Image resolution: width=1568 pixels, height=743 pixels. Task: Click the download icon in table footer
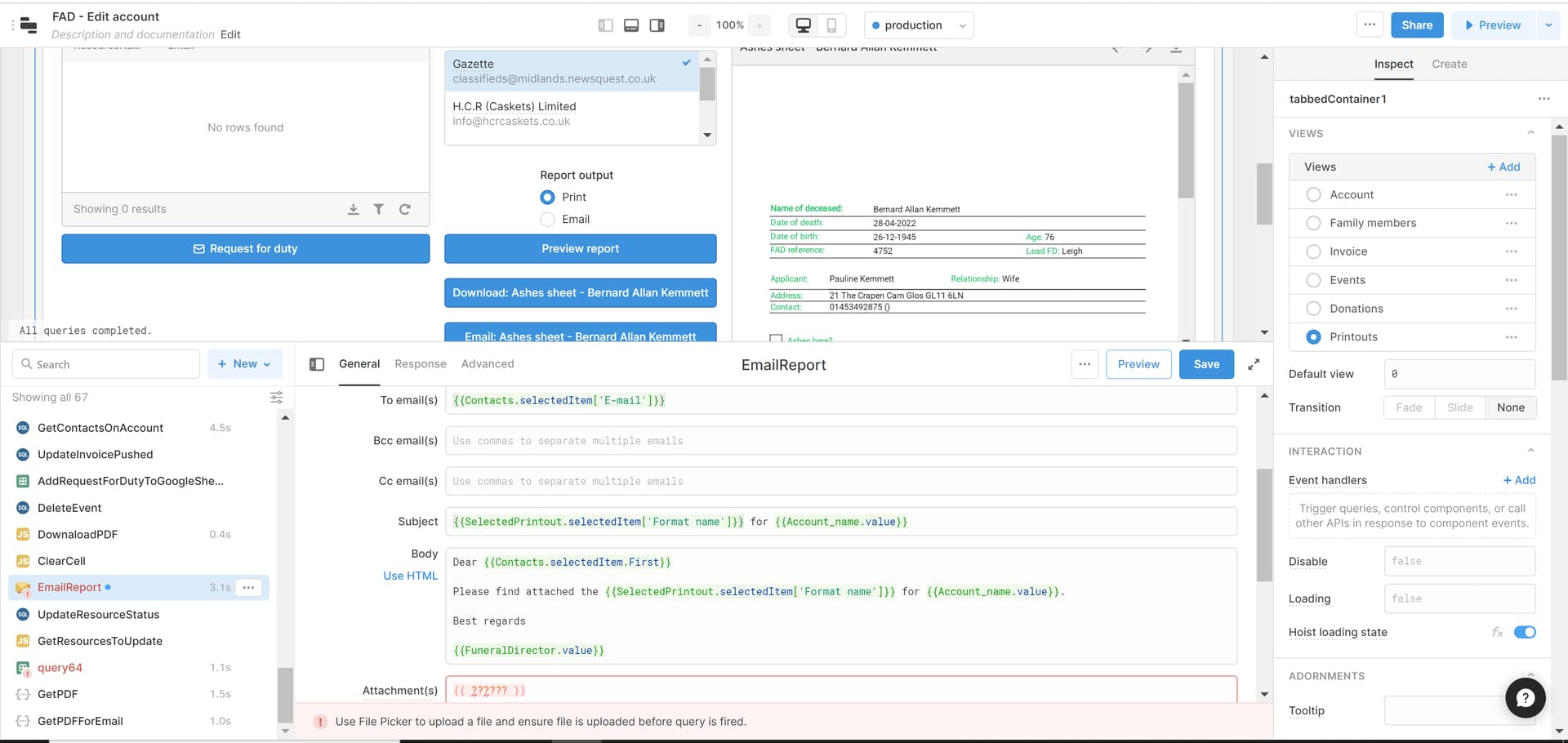point(354,209)
